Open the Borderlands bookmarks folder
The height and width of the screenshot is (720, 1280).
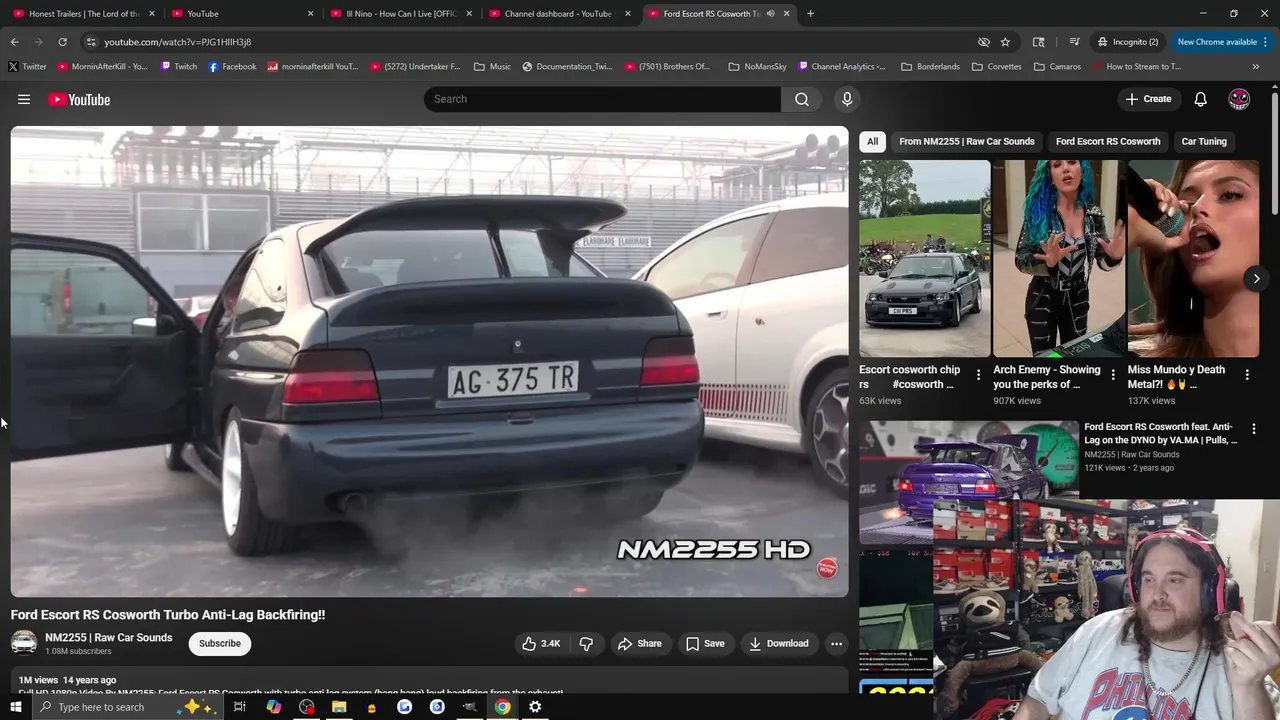coord(930,67)
